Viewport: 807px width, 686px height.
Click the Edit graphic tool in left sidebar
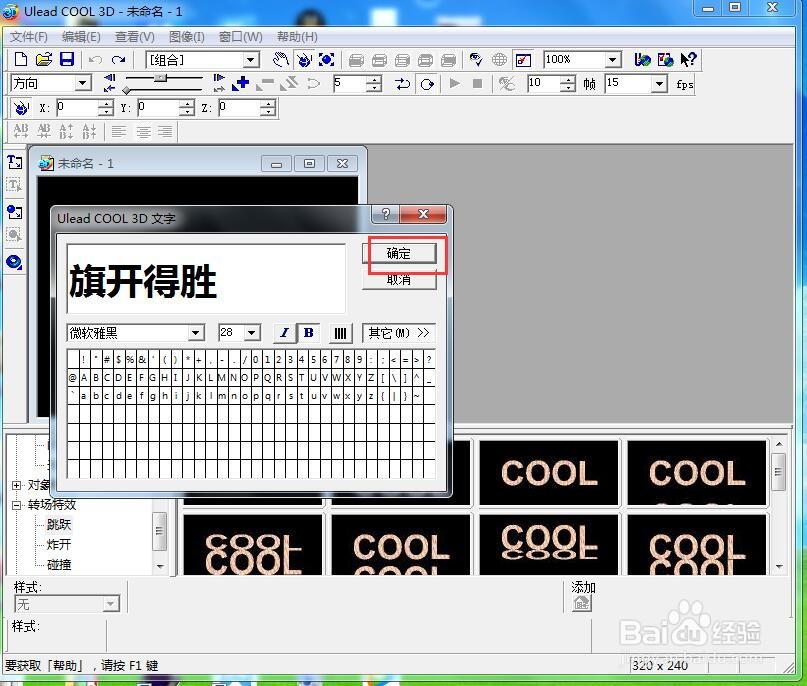point(14,235)
